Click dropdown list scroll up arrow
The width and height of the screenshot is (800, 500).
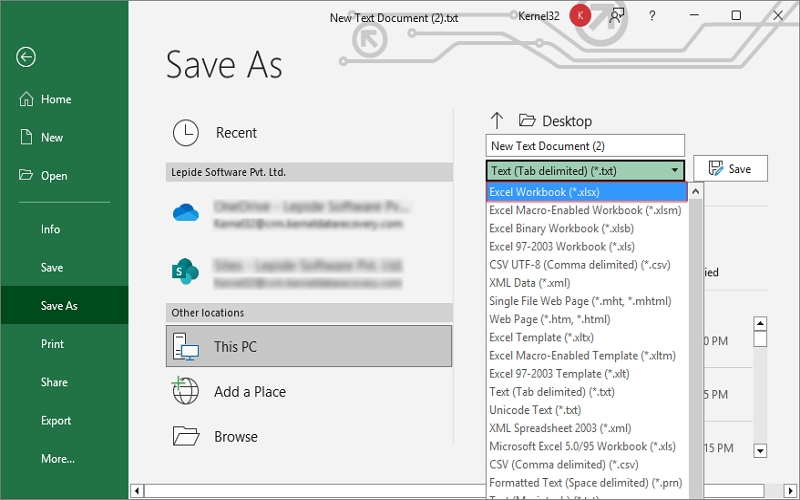(x=695, y=192)
